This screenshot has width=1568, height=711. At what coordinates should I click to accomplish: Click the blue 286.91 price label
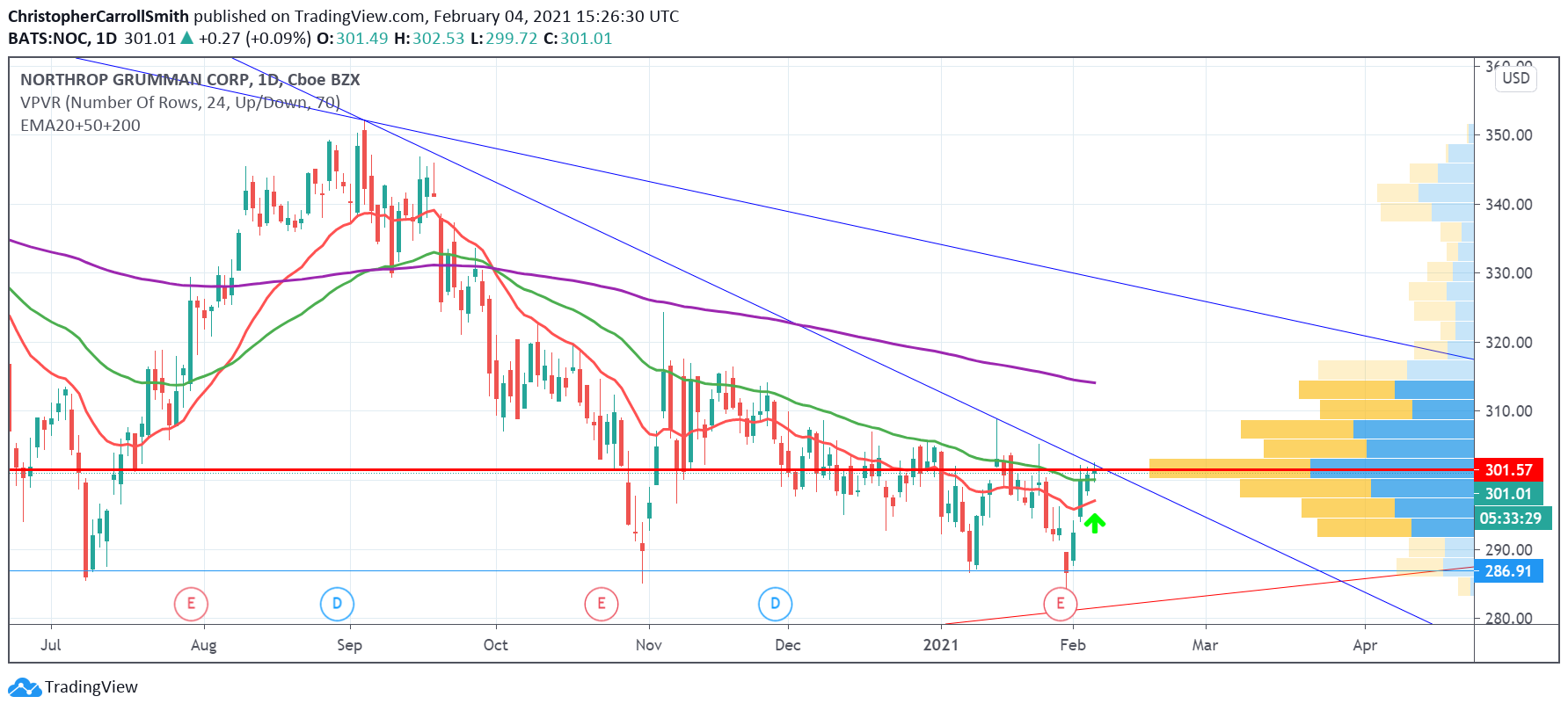[x=1508, y=571]
